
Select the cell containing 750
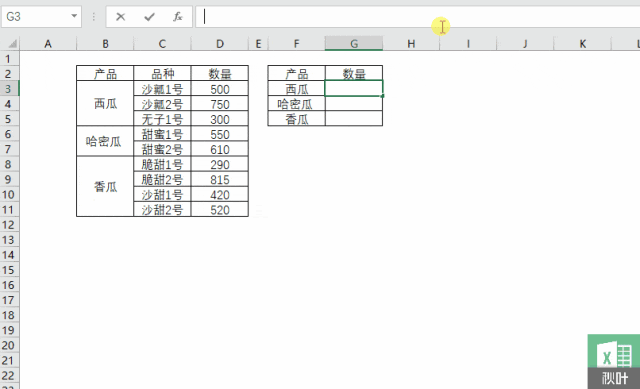coord(220,104)
